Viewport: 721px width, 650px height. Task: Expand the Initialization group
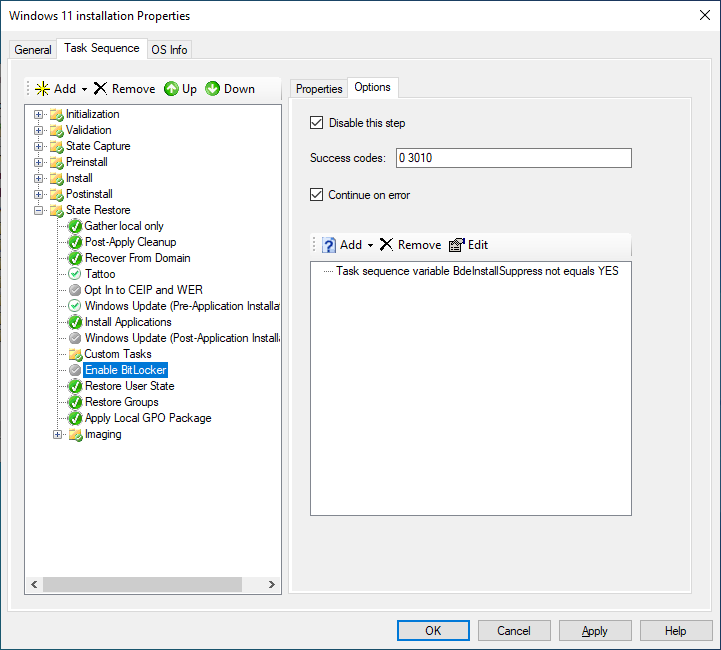[39, 114]
